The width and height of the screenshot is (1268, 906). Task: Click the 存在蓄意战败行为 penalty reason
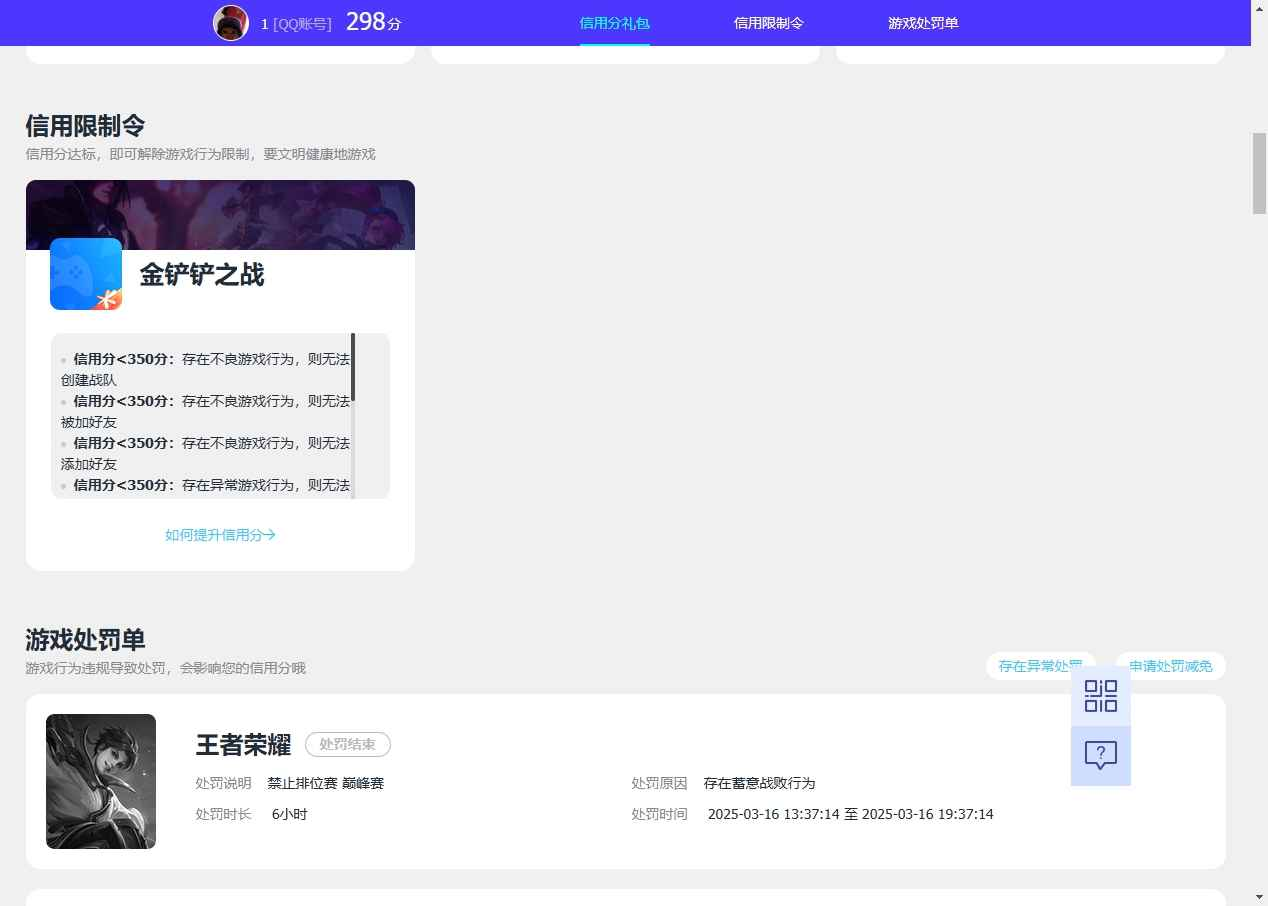[760, 783]
